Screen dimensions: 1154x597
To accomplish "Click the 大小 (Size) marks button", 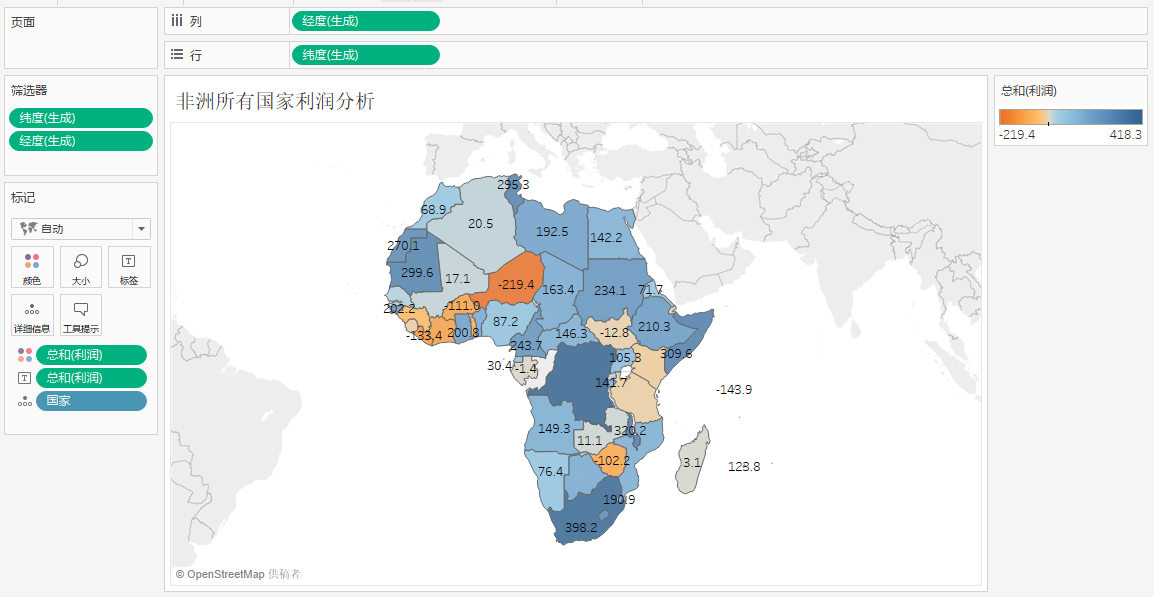I will click(81, 267).
